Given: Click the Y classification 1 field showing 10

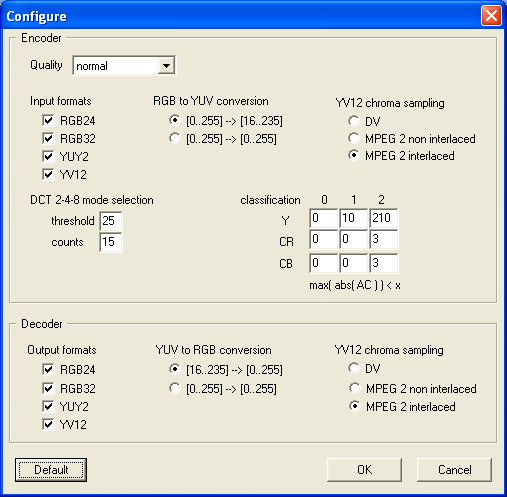Looking at the screenshot, I should [353, 218].
